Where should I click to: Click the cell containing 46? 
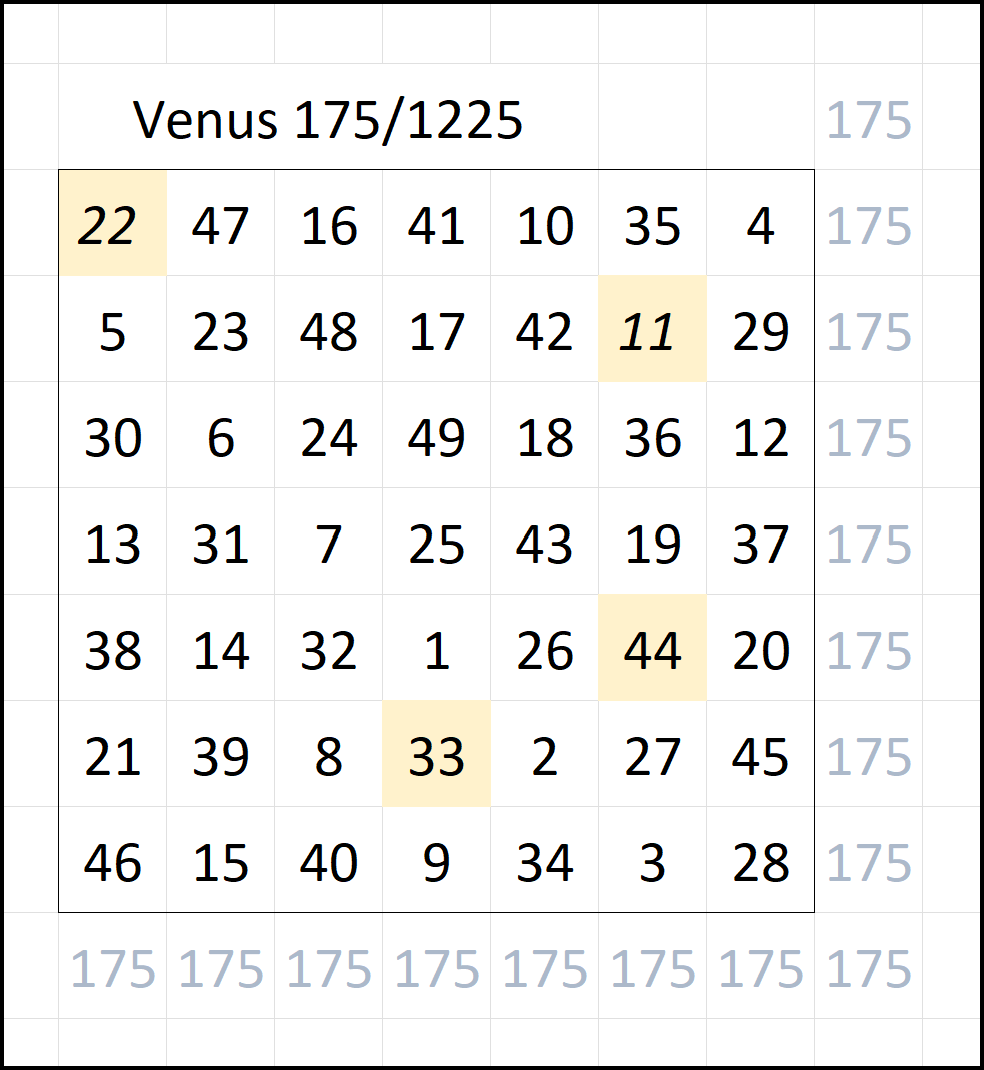coord(112,861)
